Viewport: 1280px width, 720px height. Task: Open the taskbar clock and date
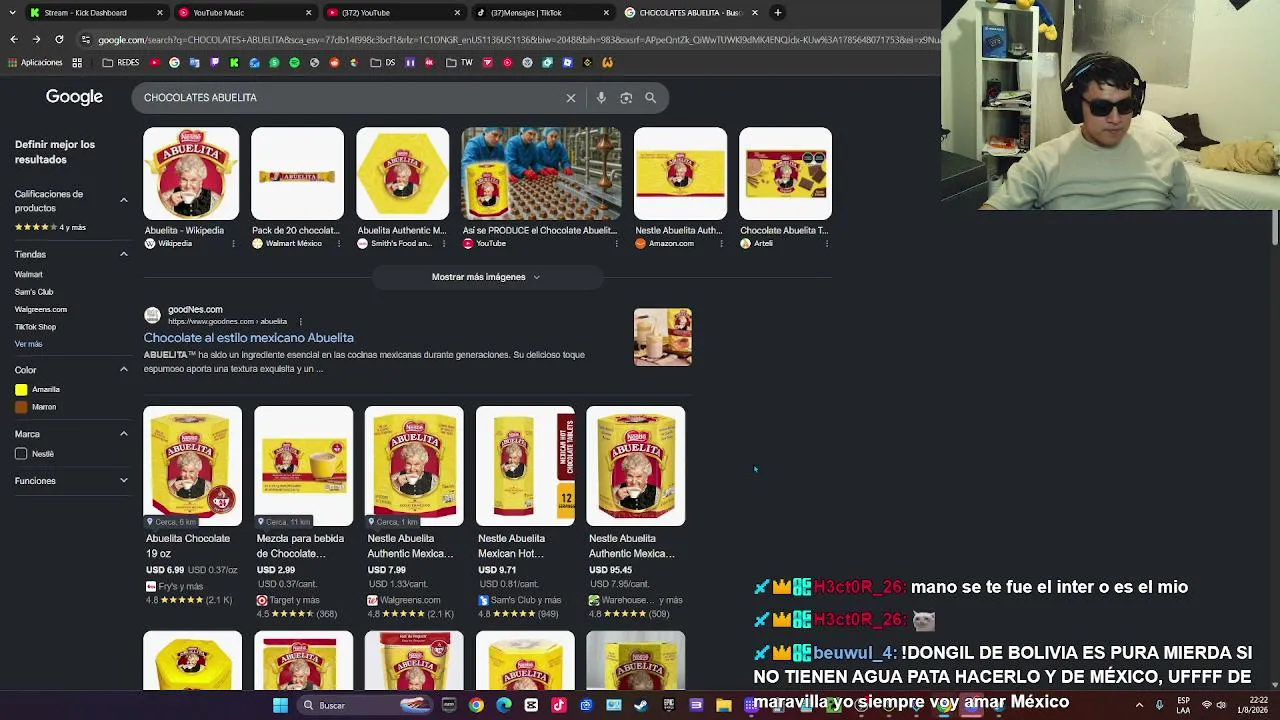(x=1252, y=705)
